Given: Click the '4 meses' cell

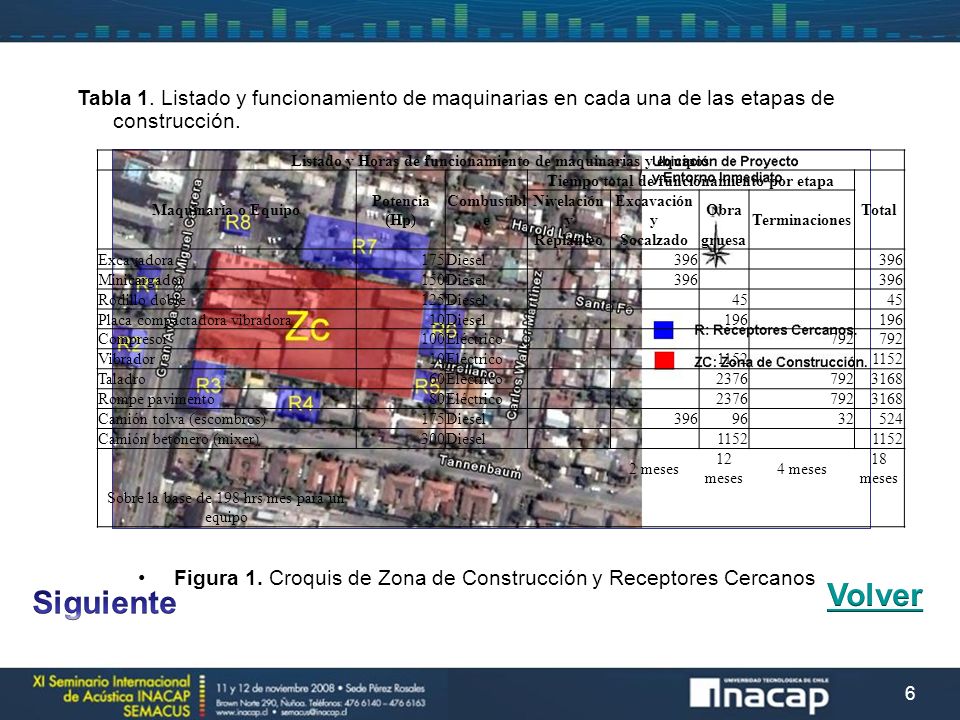Looking at the screenshot, I should [x=801, y=469].
